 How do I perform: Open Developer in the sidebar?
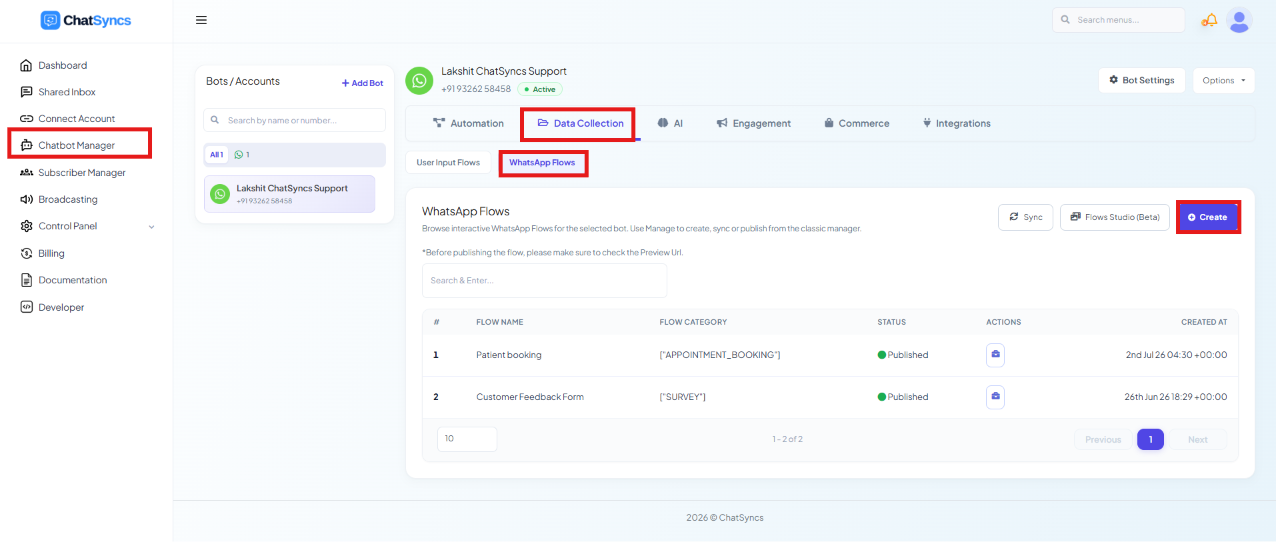61,307
